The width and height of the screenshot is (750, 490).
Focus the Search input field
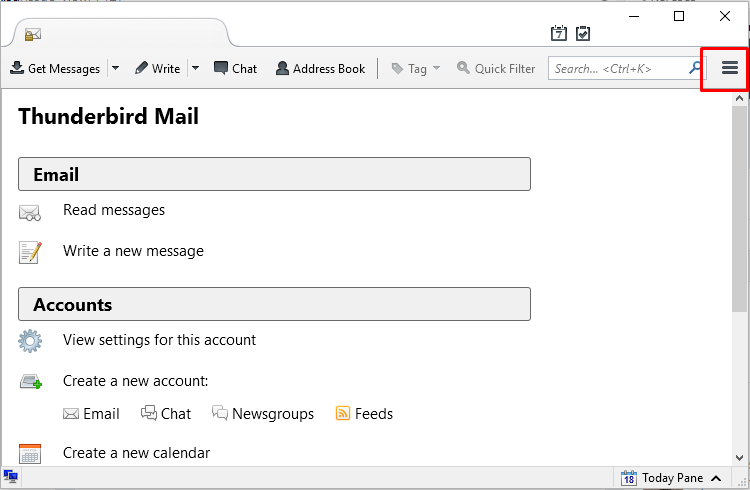[619, 68]
